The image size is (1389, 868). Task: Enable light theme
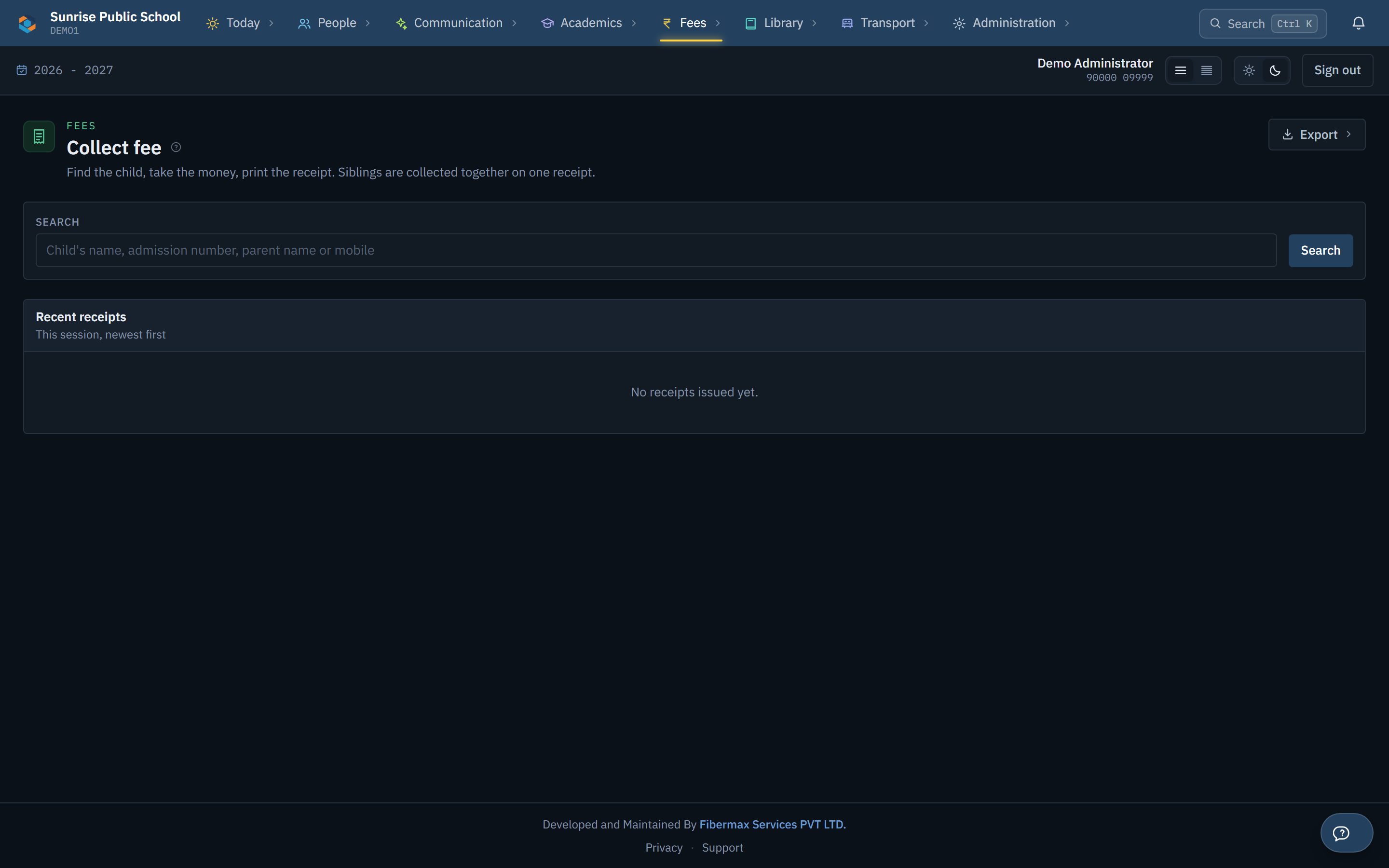(1249, 70)
